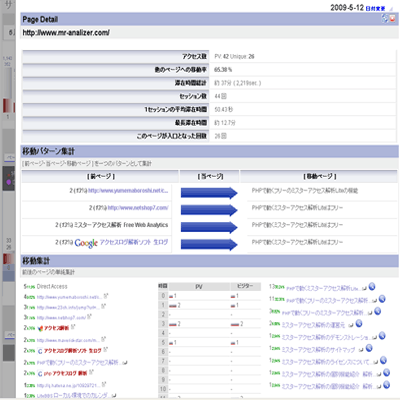
Task: Click globe icon beside ミスターアクセス解析のサイトマップ
Action: (369, 348)
